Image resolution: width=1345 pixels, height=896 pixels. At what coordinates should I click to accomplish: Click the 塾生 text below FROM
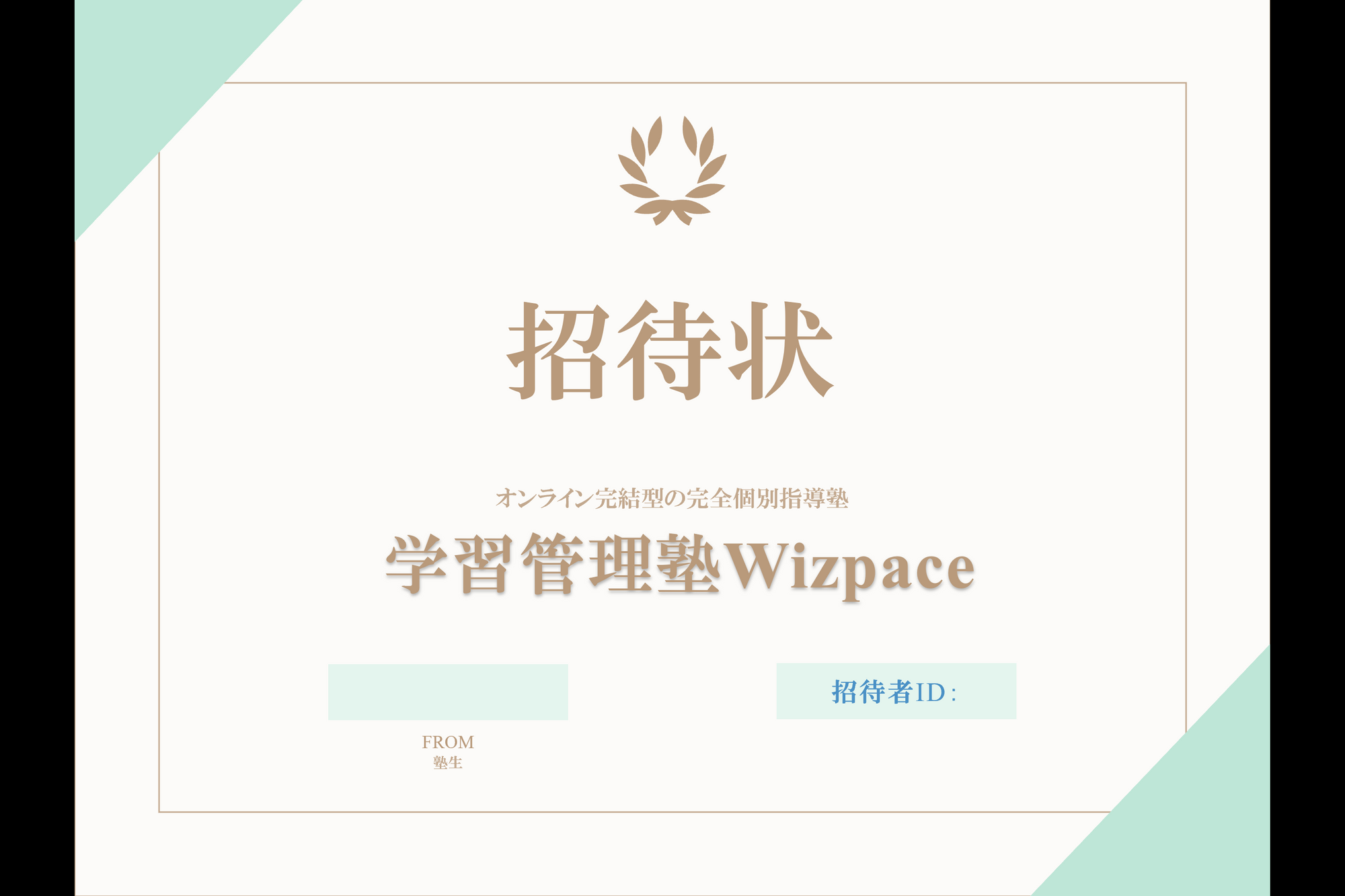(x=448, y=763)
